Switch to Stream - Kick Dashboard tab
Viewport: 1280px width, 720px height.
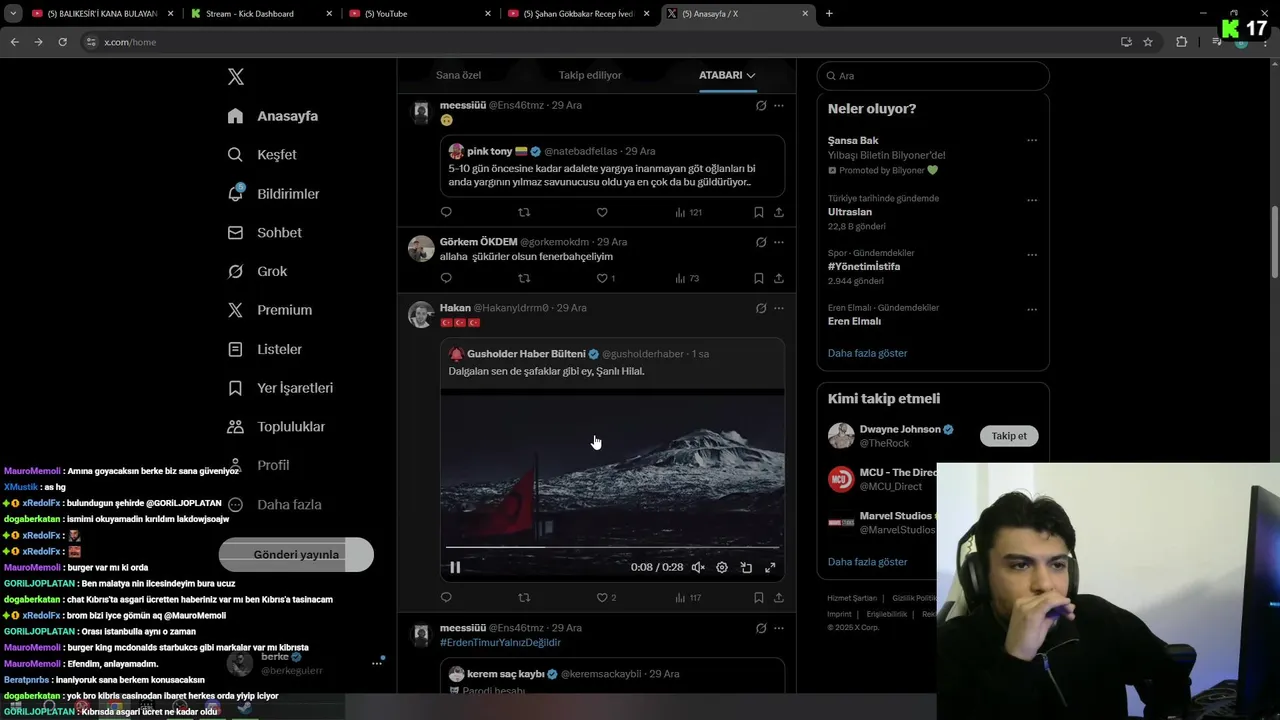click(x=260, y=14)
